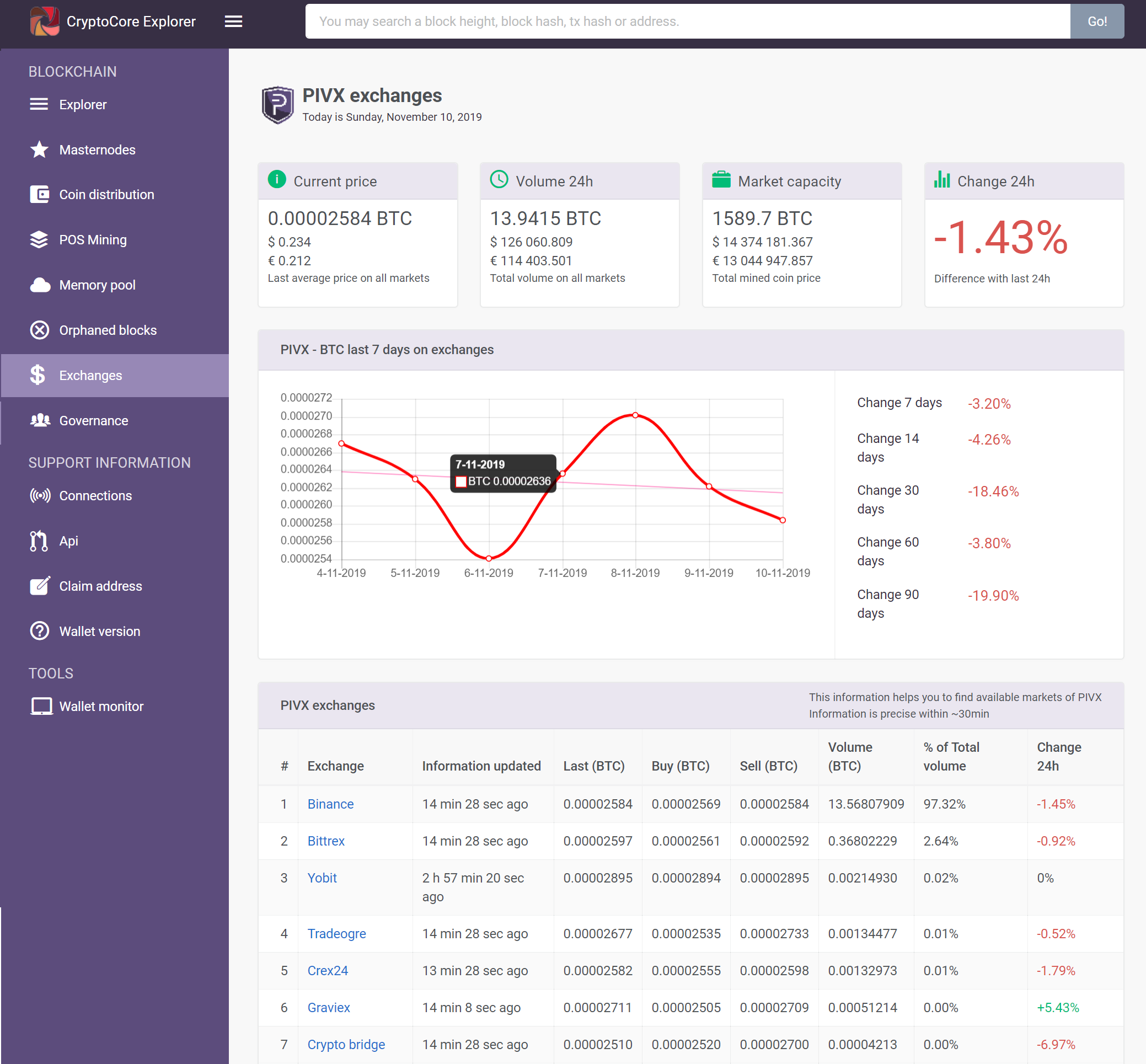Open the Graviex exchange link
This screenshot has width=1146, height=1064.
[329, 1007]
